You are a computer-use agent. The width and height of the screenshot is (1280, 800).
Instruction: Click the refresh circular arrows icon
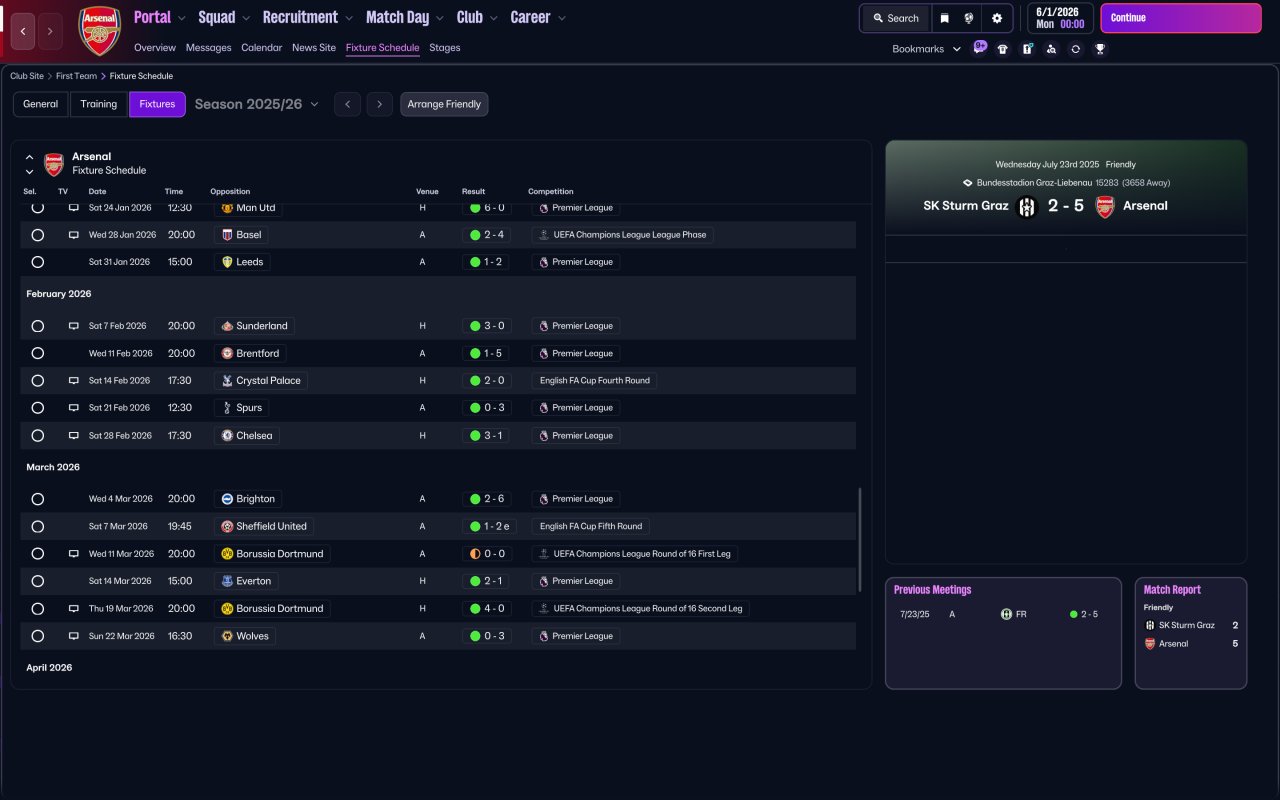(1075, 49)
